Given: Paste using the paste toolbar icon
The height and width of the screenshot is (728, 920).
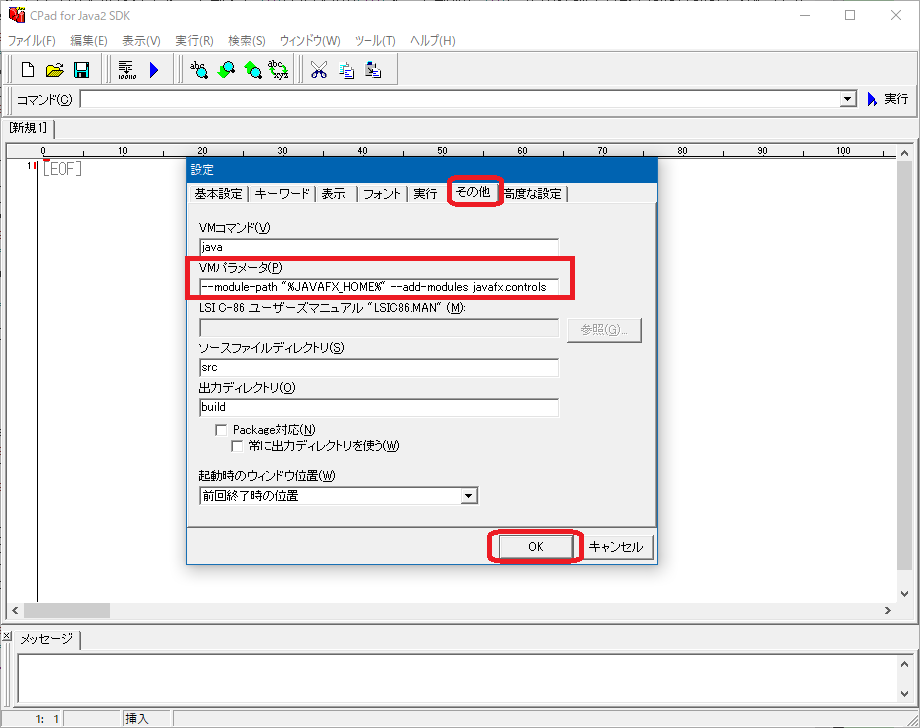Looking at the screenshot, I should pos(373,70).
